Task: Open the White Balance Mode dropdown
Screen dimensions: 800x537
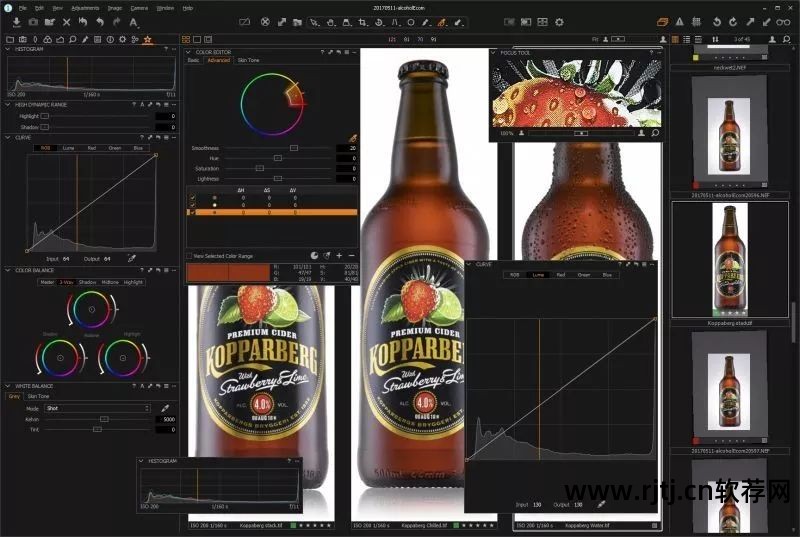Action: 98,408
